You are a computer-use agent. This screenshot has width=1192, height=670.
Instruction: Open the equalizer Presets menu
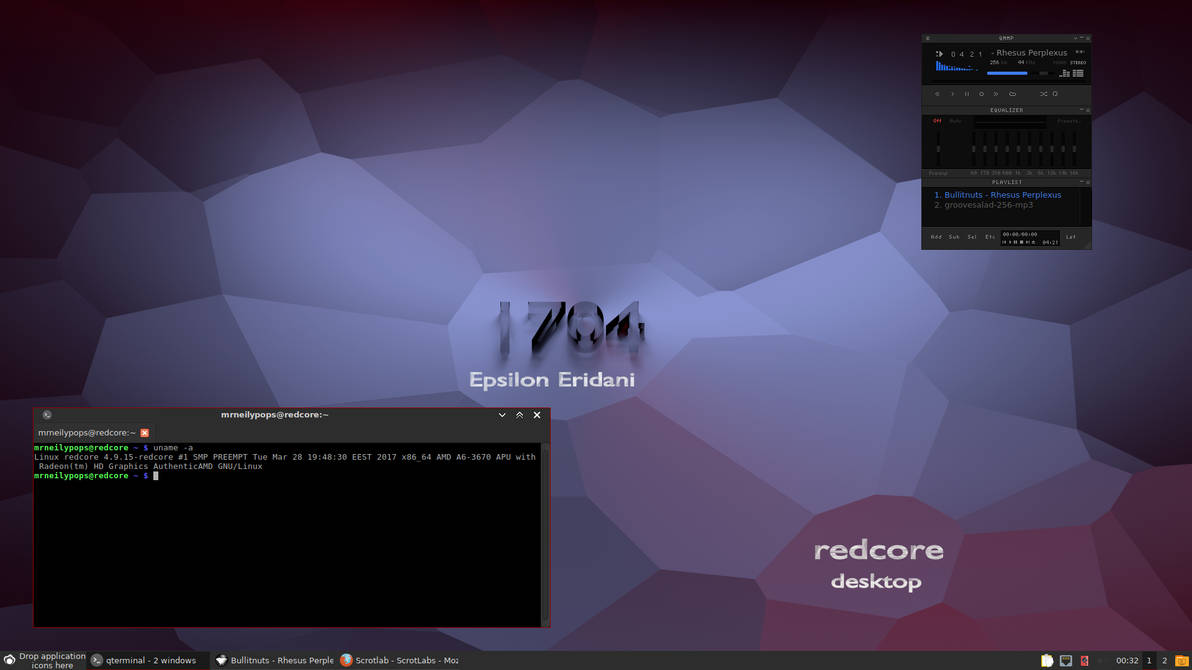point(1068,121)
